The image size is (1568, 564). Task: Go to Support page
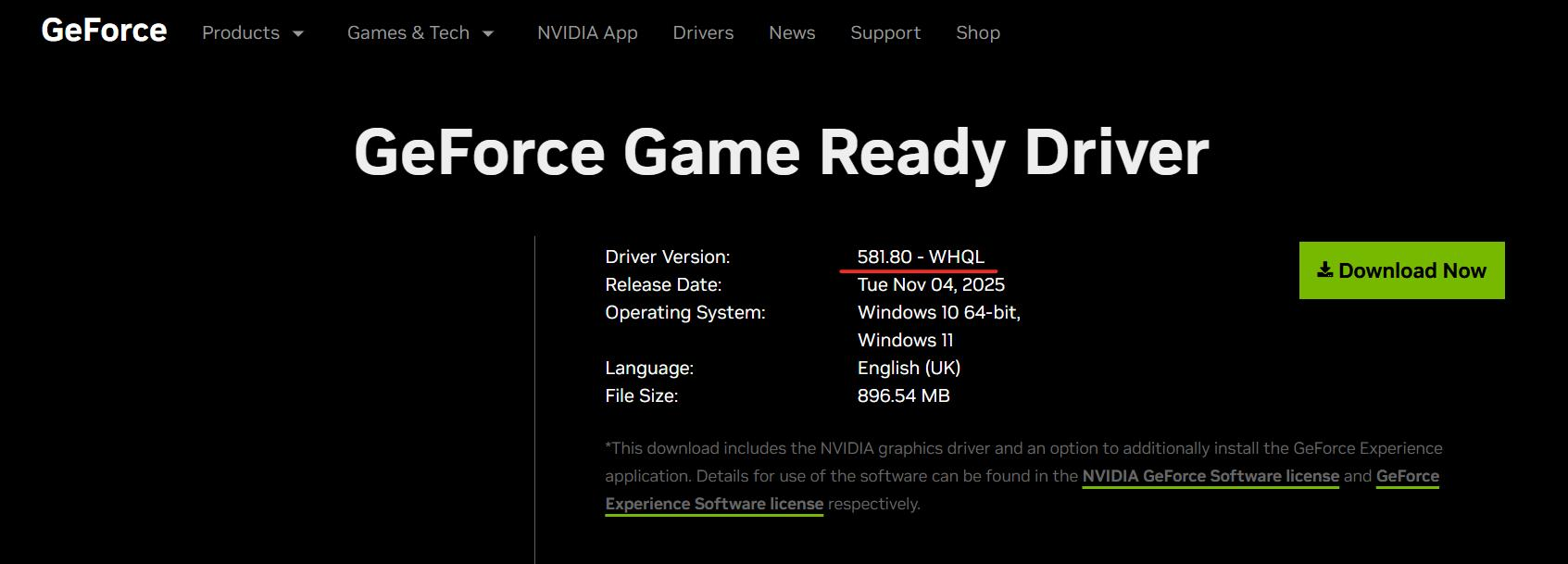(x=885, y=32)
